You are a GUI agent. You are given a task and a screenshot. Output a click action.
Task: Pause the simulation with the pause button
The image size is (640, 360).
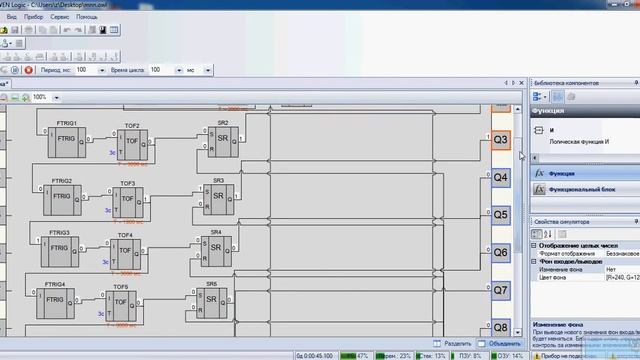pyautogui.click(x=15, y=70)
